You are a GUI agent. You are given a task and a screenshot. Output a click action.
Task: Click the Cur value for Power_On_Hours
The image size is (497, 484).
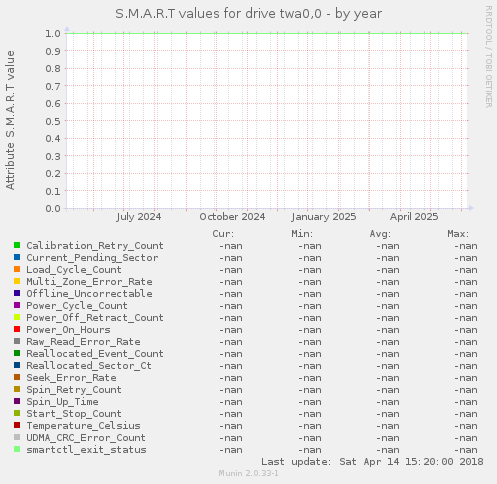click(x=231, y=330)
